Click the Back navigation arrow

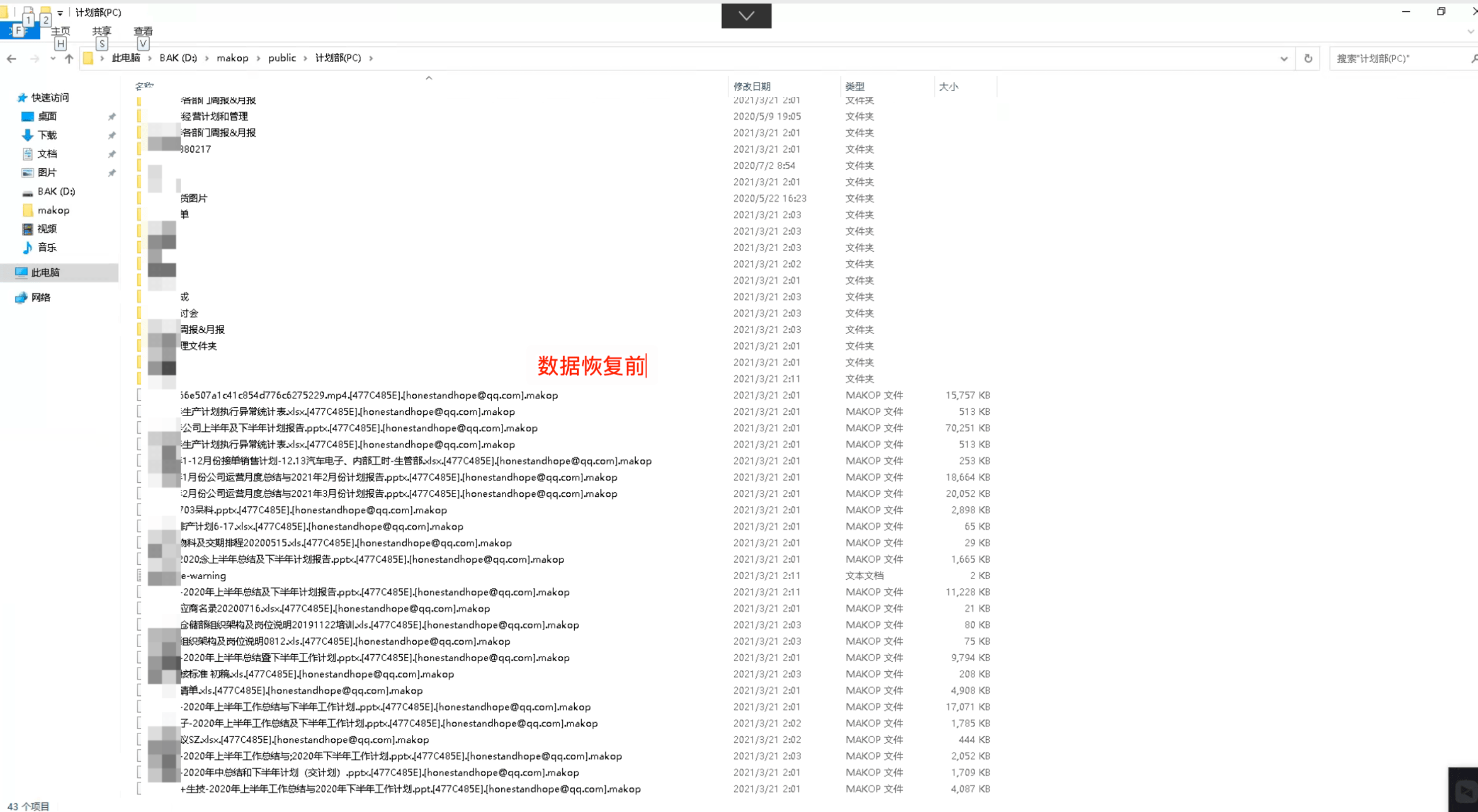click(x=12, y=58)
